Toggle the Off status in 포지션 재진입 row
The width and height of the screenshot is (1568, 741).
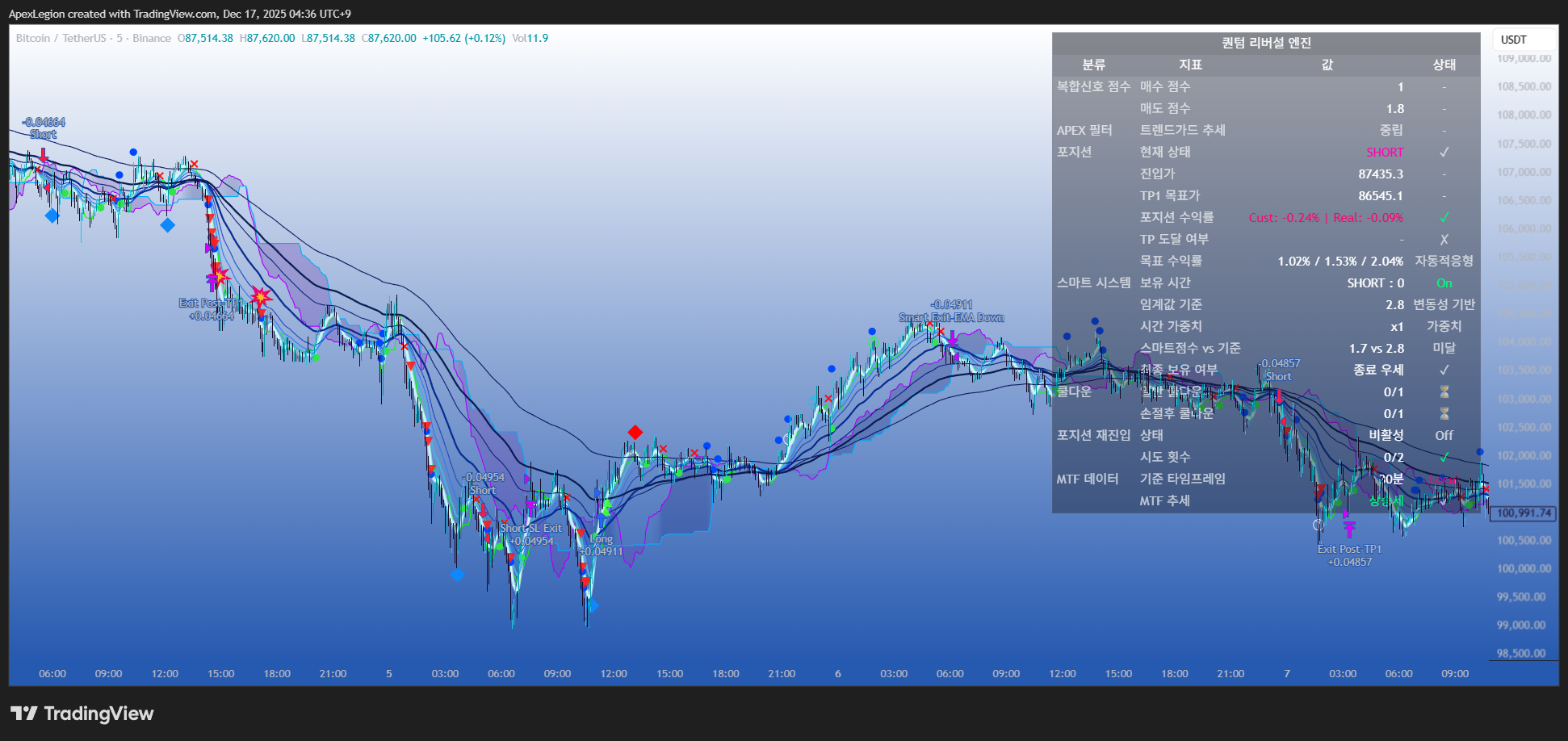tap(1444, 435)
